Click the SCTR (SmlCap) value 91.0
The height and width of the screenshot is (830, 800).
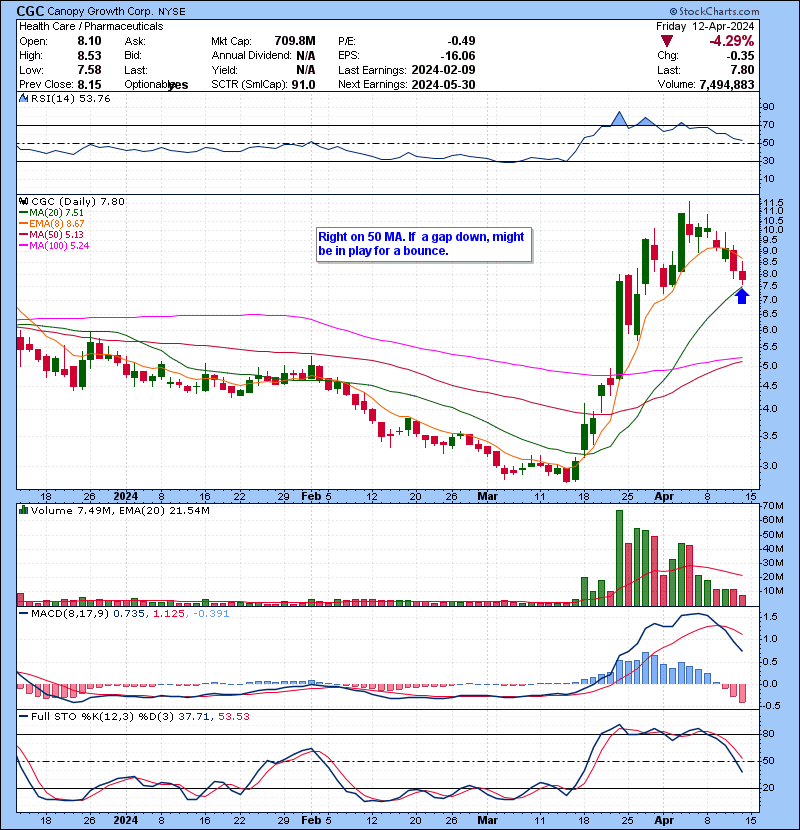point(303,85)
